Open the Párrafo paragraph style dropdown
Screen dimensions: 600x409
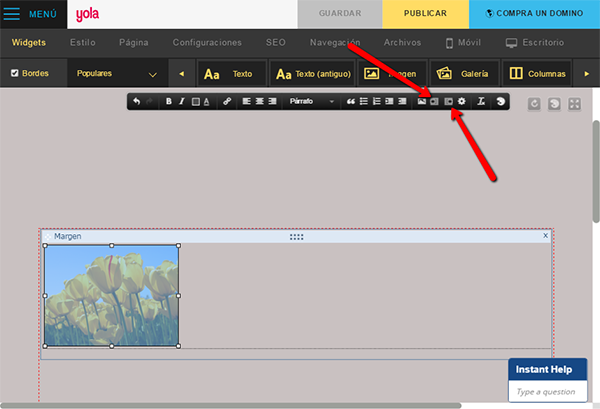pos(311,102)
